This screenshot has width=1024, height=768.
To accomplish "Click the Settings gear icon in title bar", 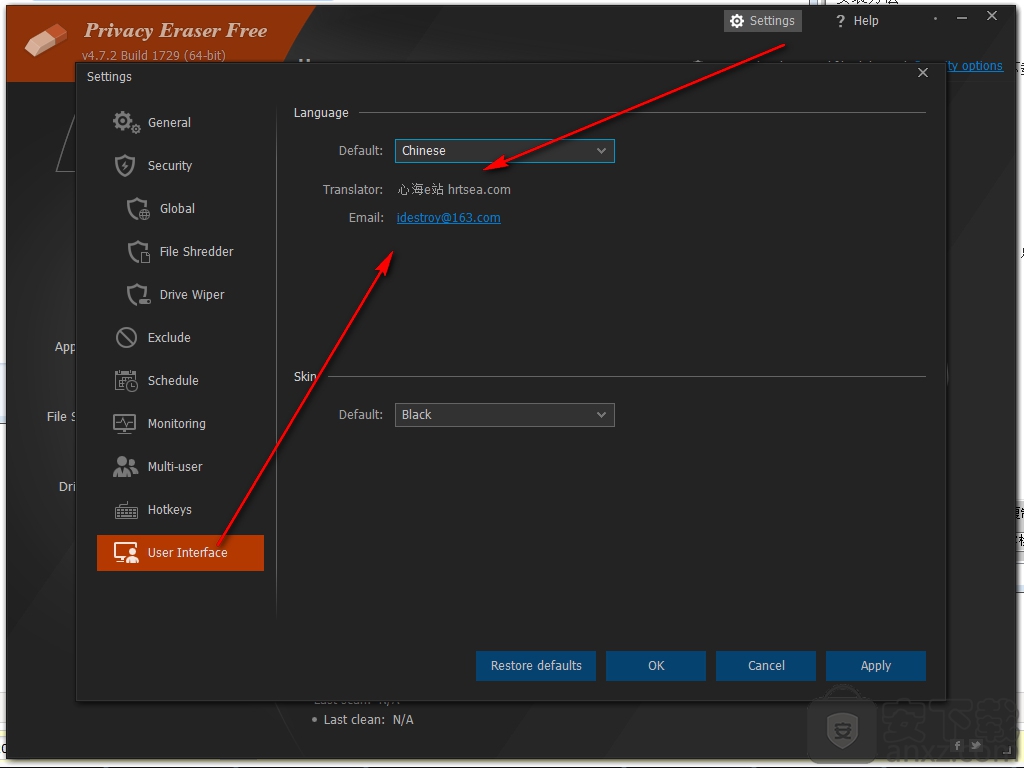I will pyautogui.click(x=737, y=21).
